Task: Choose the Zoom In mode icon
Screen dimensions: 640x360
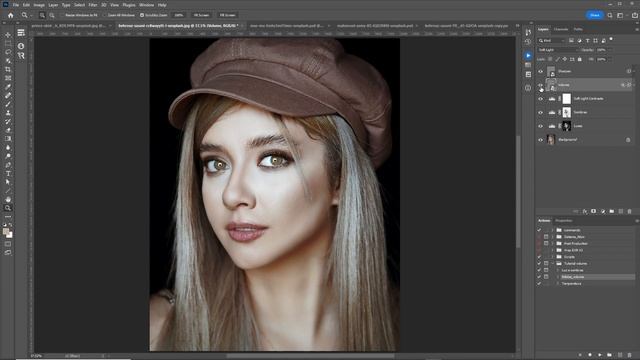Action: click(42, 15)
